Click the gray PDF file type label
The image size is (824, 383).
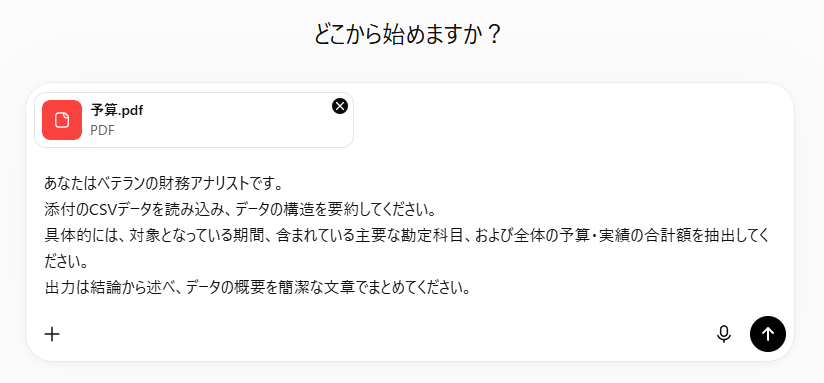coord(102,130)
